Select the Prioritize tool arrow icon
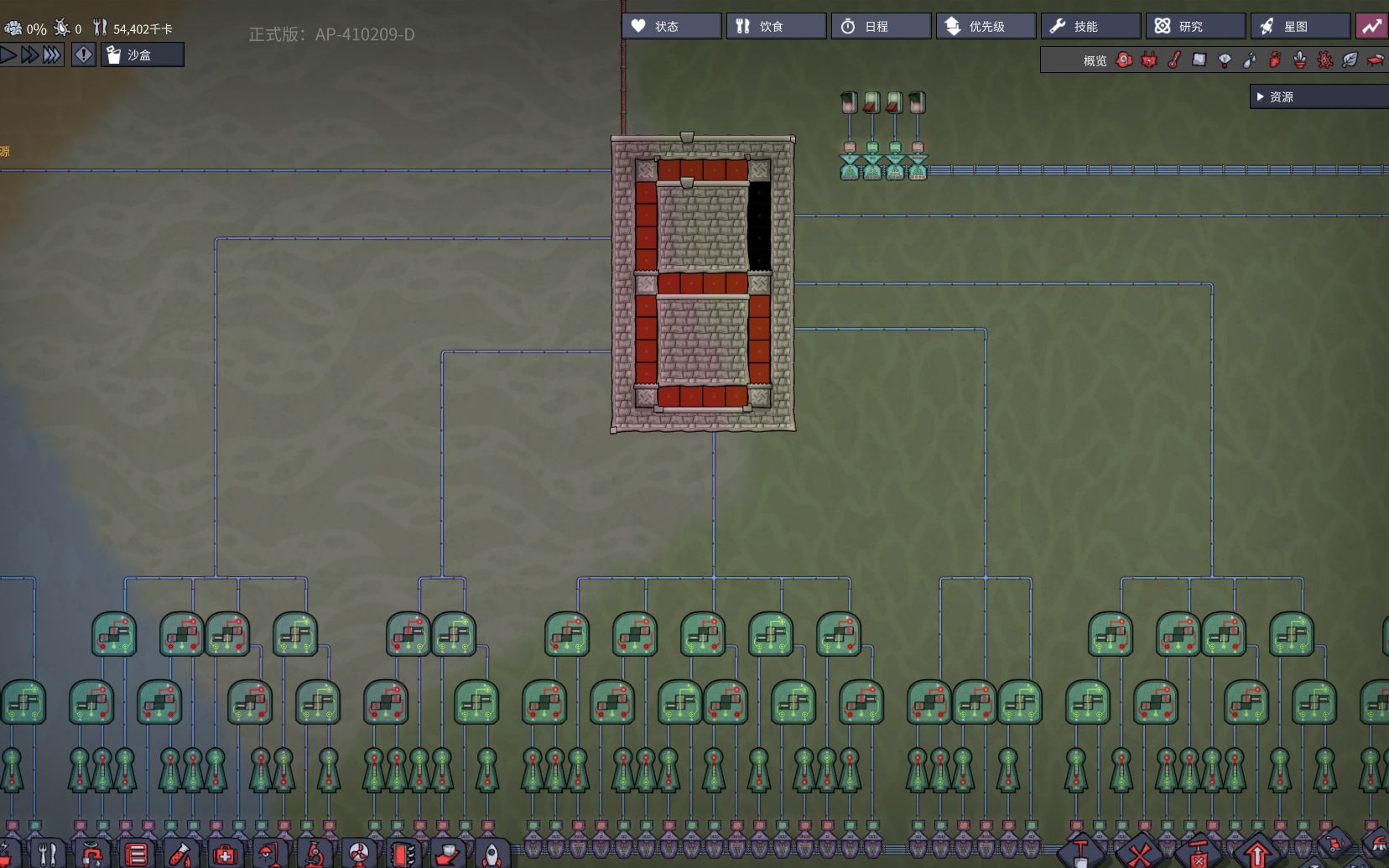 click(x=1256, y=854)
